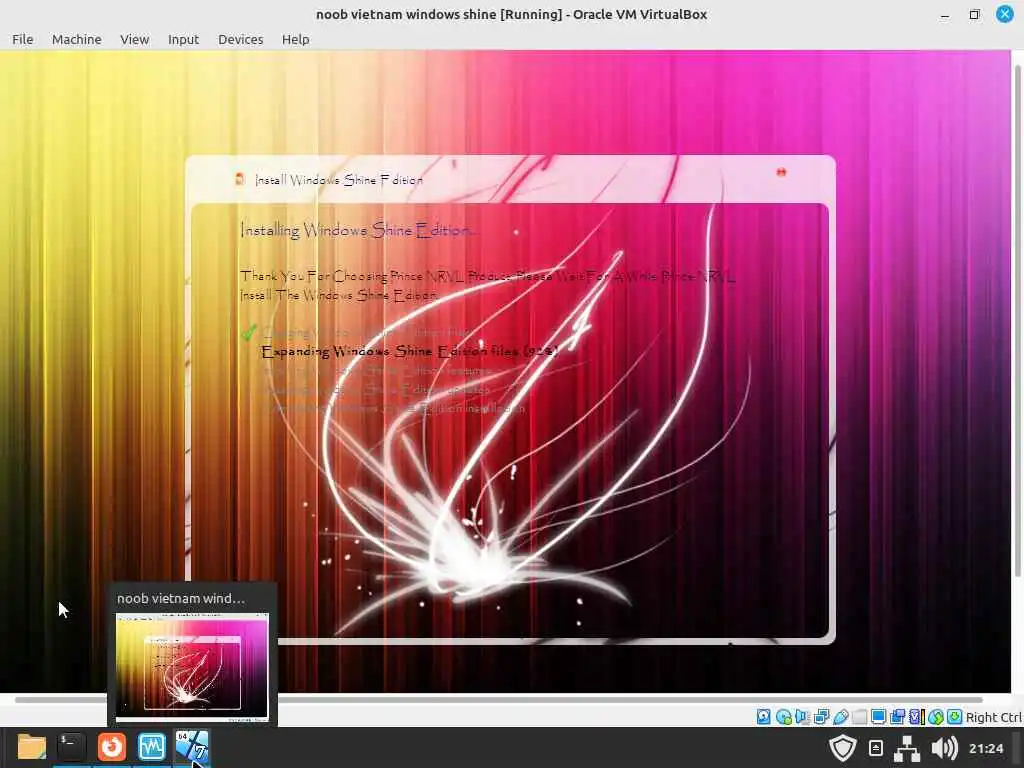This screenshot has height=768, width=1024.
Task: Open the Devices menu
Action: click(x=240, y=39)
